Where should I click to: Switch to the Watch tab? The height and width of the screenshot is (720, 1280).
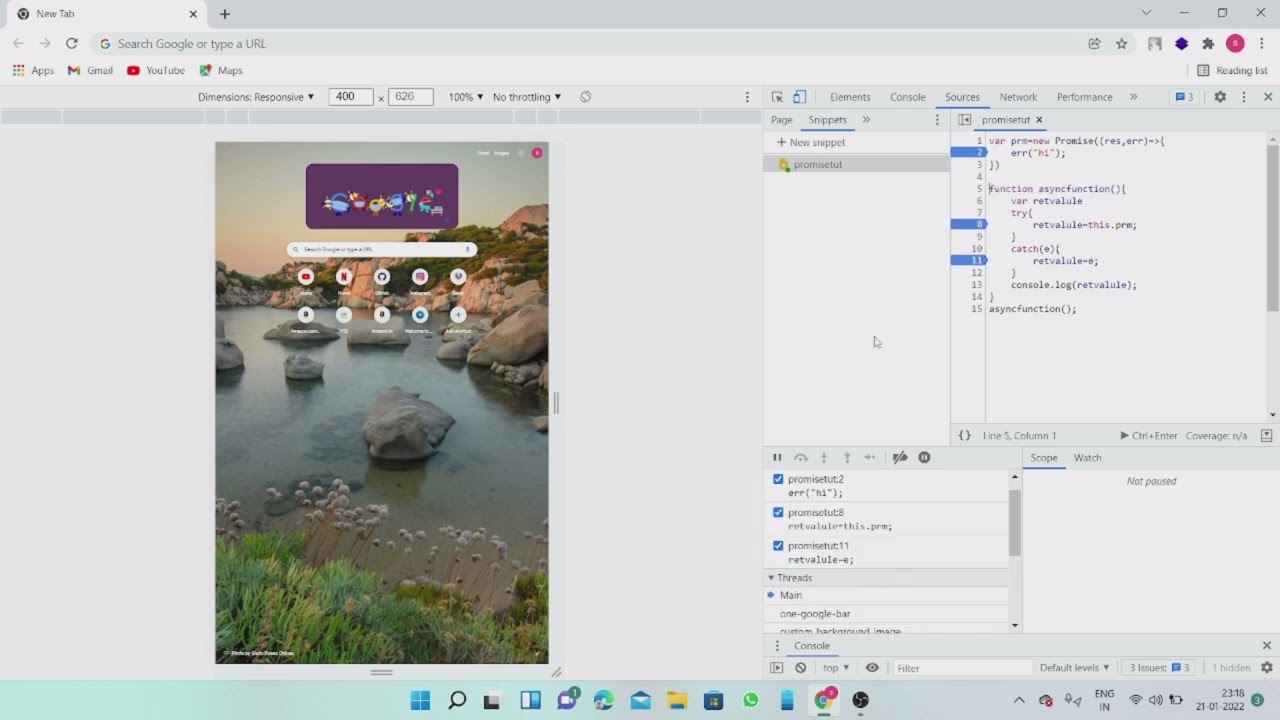coord(1087,458)
